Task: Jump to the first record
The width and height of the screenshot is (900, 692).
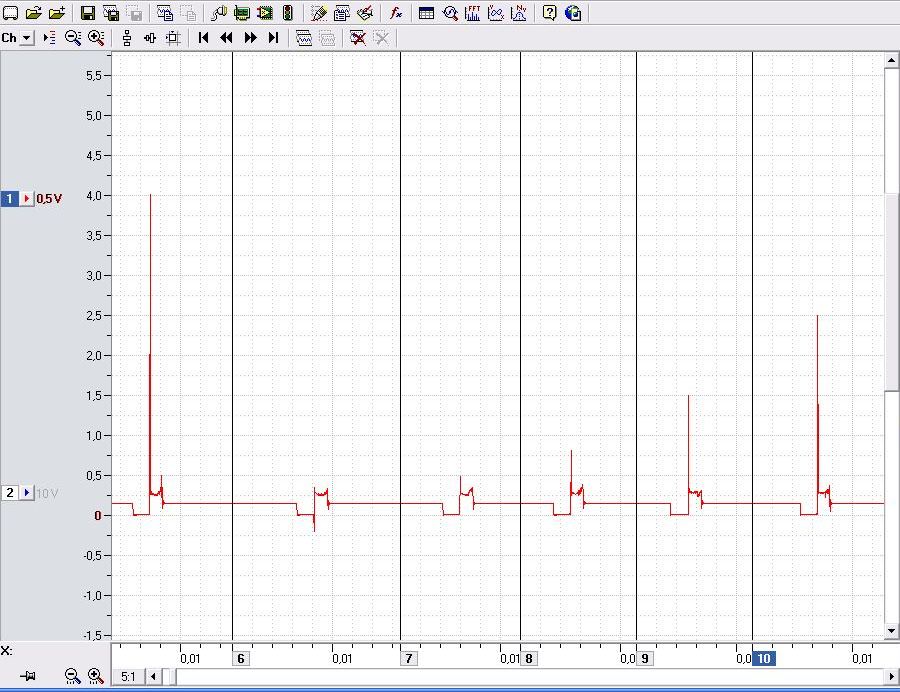Action: point(203,38)
